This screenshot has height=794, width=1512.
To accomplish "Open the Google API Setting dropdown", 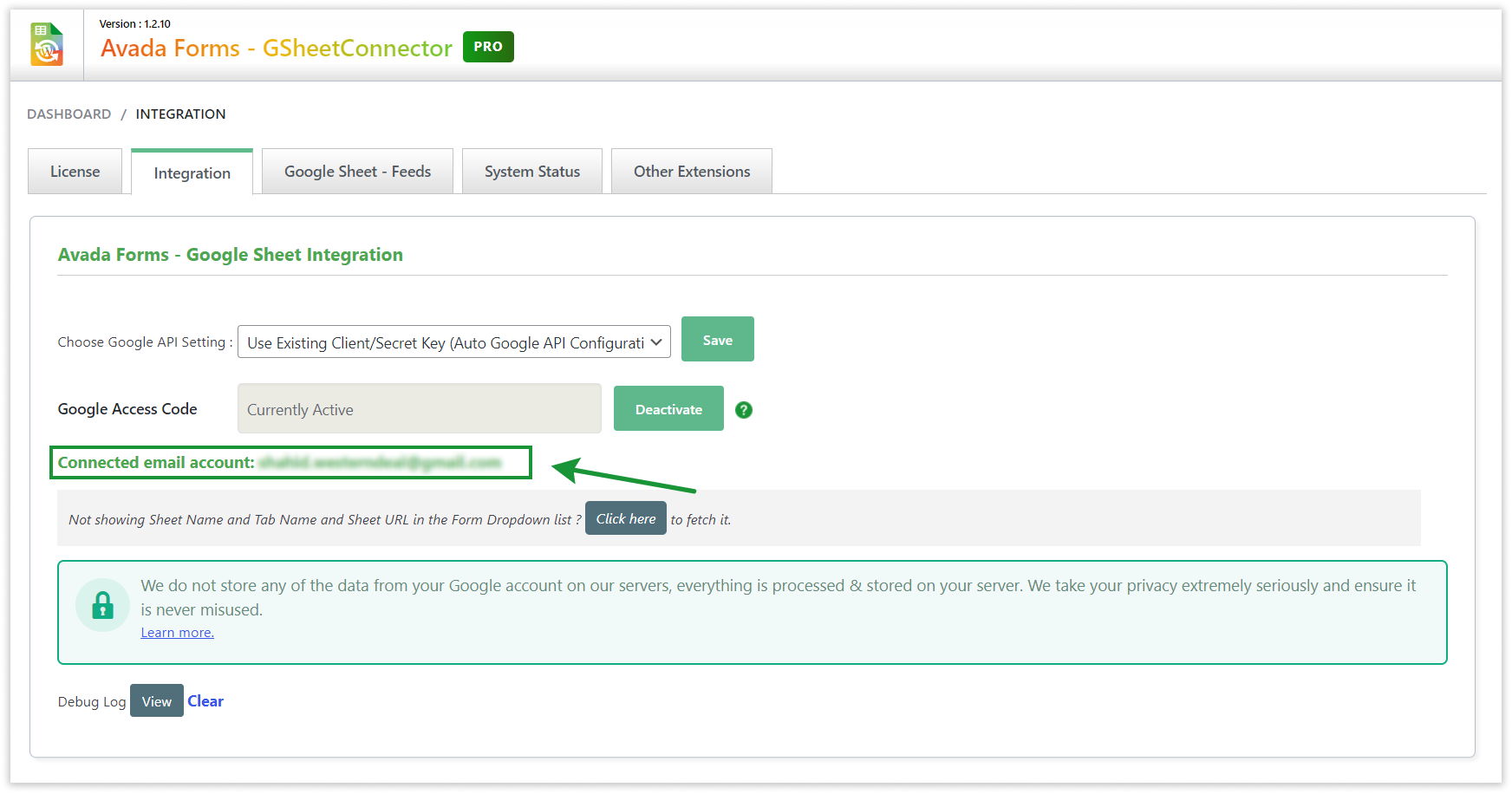I will (453, 342).
